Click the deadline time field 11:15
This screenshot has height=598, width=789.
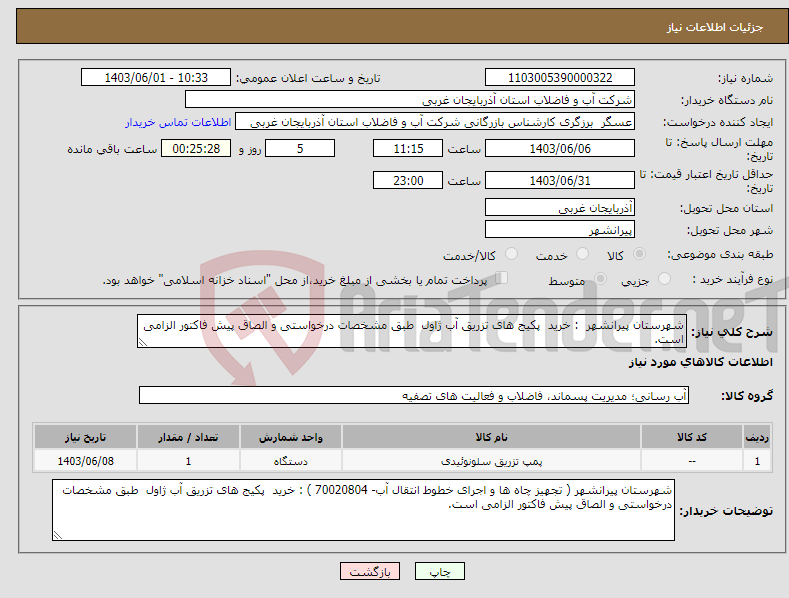pos(408,148)
